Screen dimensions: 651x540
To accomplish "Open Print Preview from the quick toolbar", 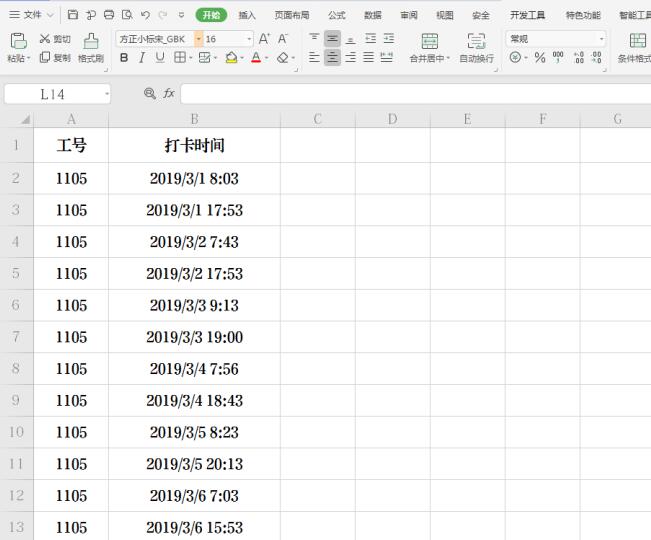I will [x=127, y=15].
